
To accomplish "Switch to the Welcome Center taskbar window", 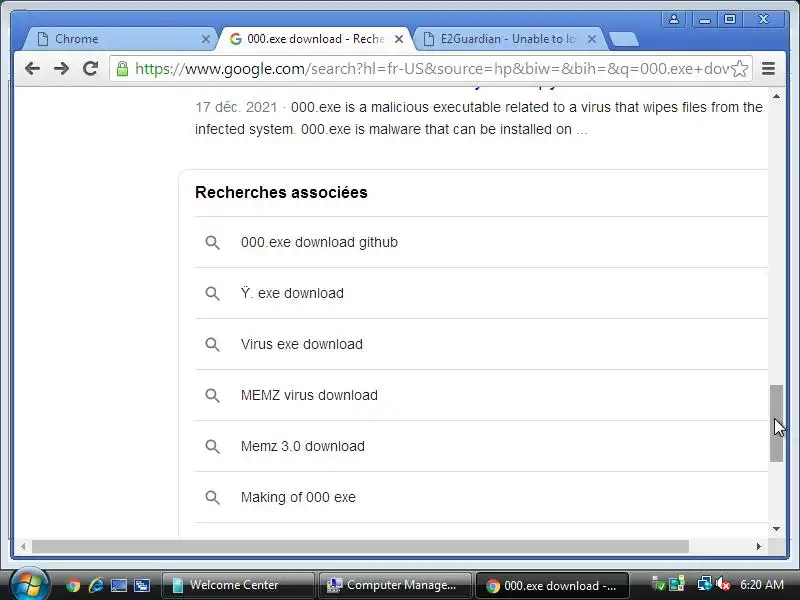I will pyautogui.click(x=237, y=585).
